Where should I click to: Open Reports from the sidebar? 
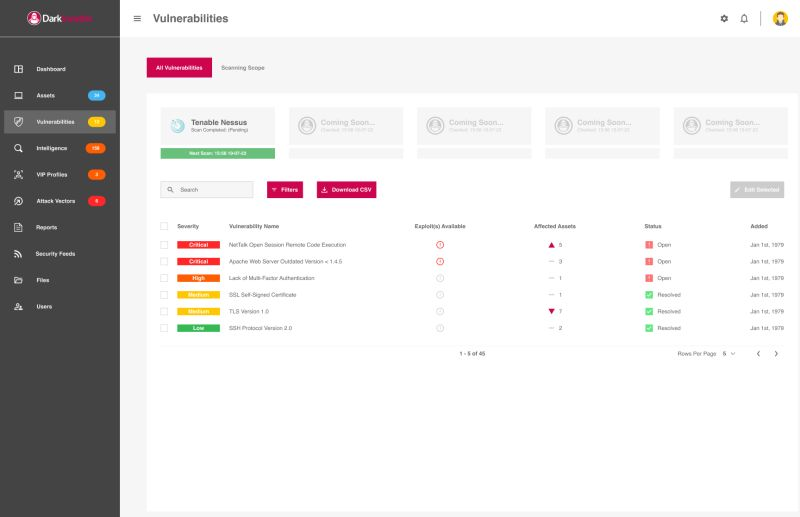tap(60, 228)
